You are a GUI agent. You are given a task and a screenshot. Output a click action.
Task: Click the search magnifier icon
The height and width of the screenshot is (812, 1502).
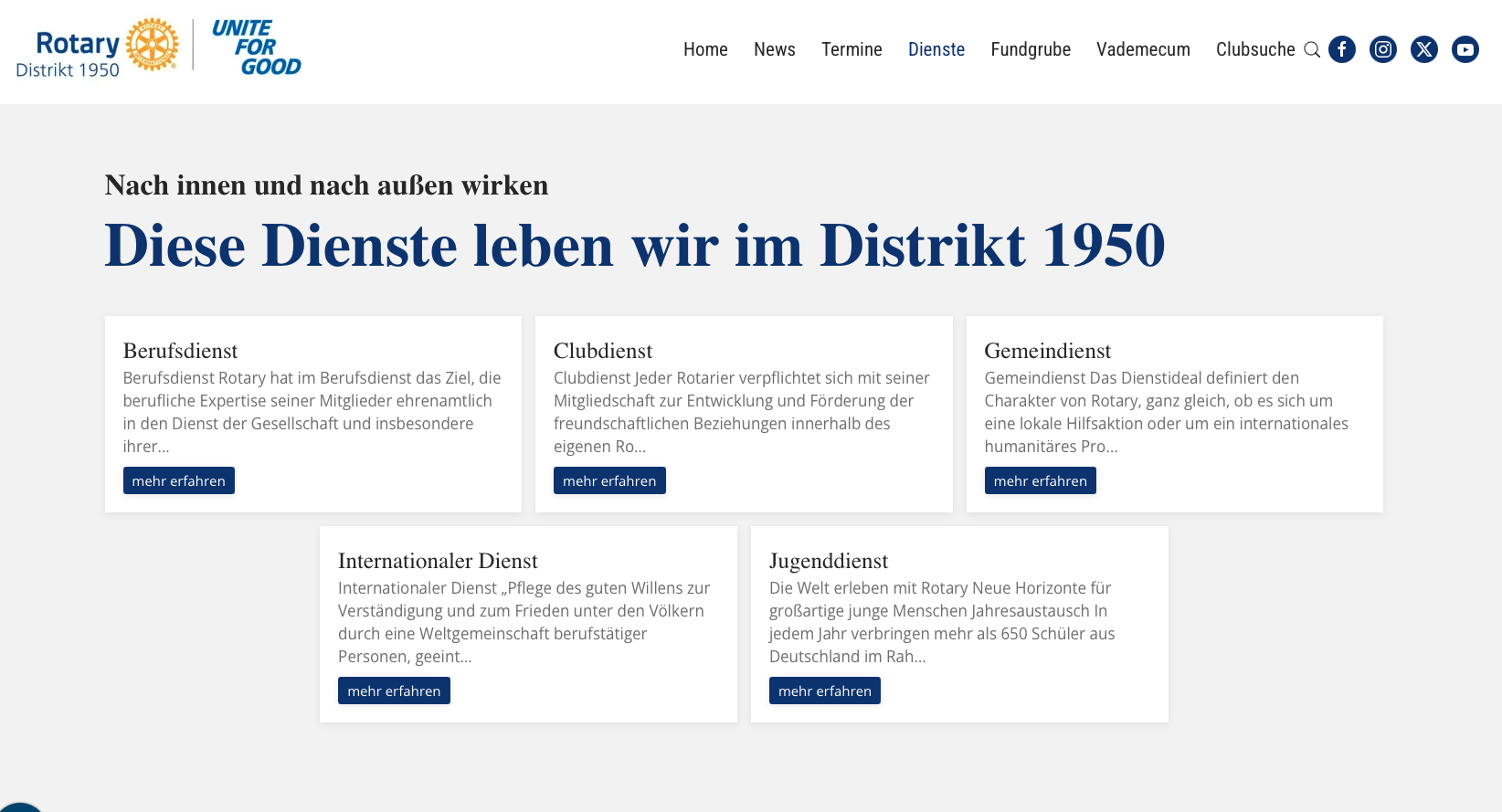point(1311,50)
